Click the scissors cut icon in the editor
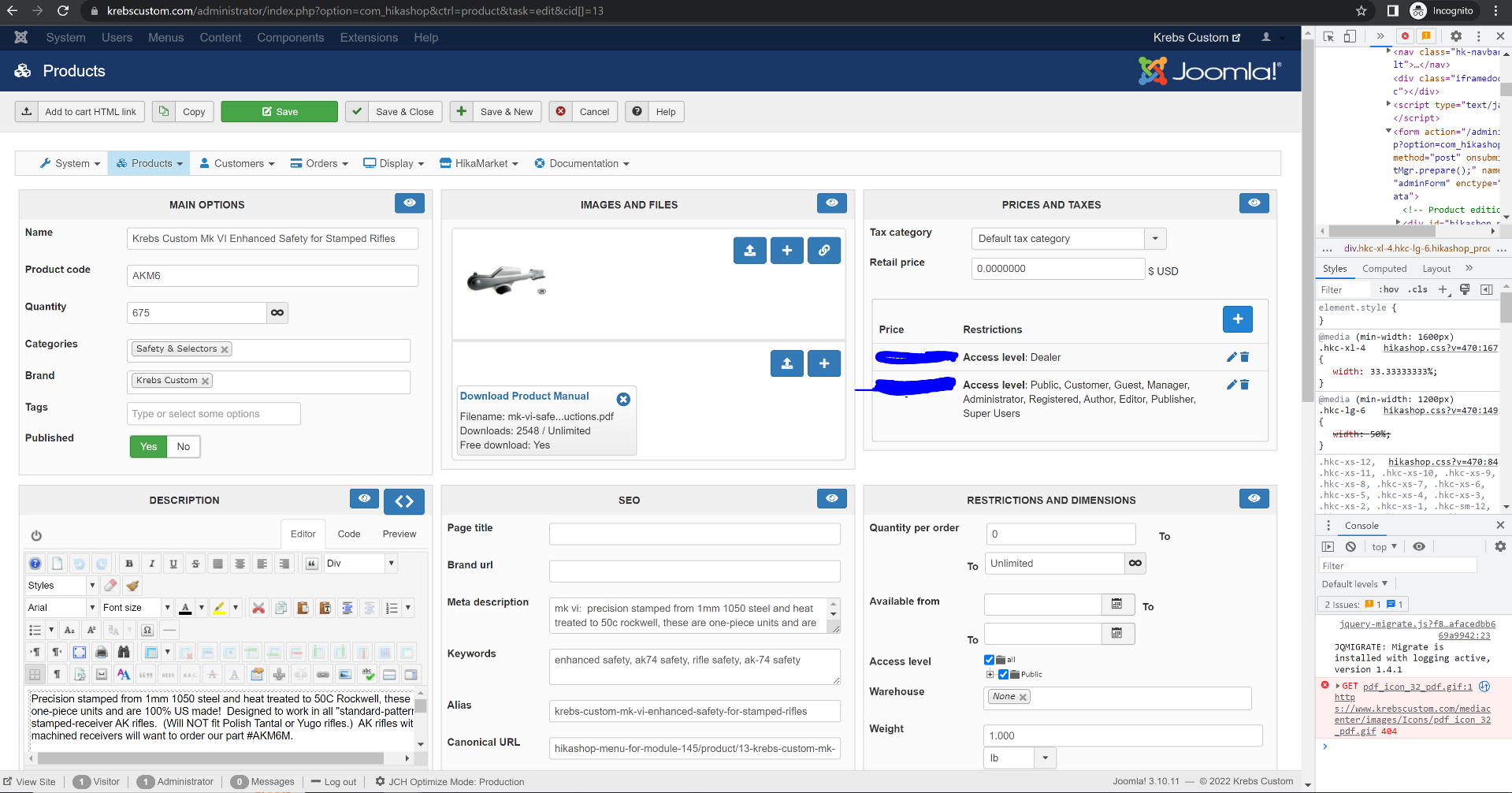The image size is (1512, 793). 258,608
